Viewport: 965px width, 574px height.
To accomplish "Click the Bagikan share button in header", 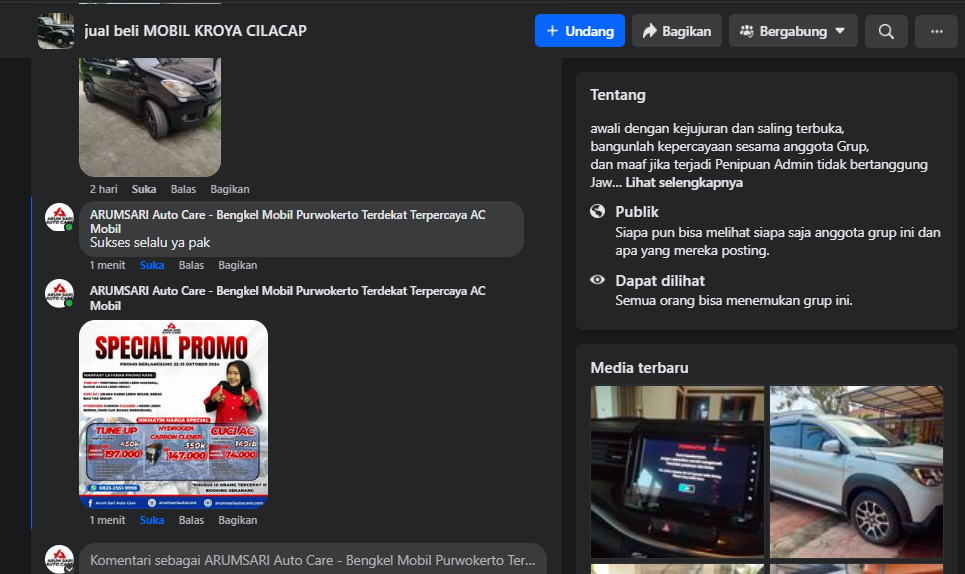I will coord(677,31).
